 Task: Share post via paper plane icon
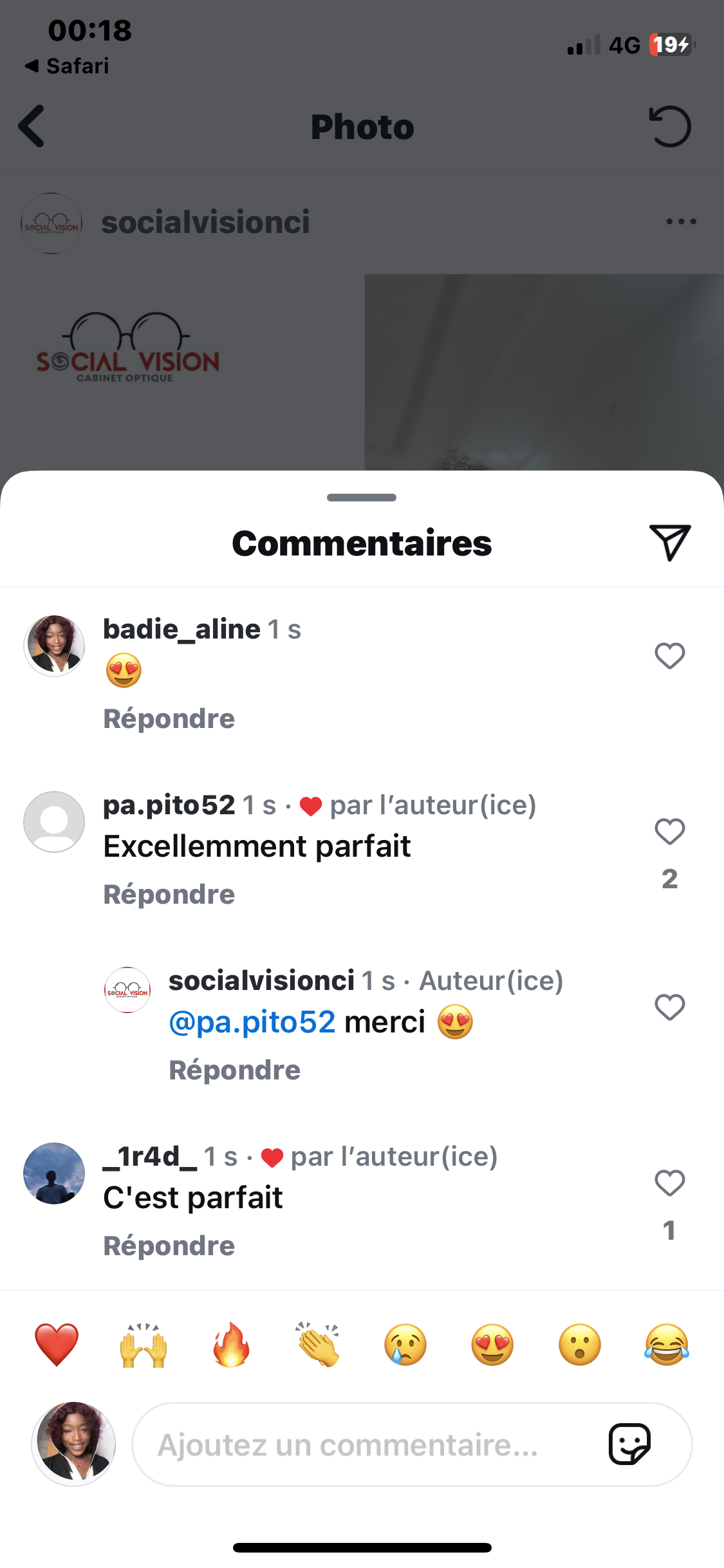[x=669, y=542]
